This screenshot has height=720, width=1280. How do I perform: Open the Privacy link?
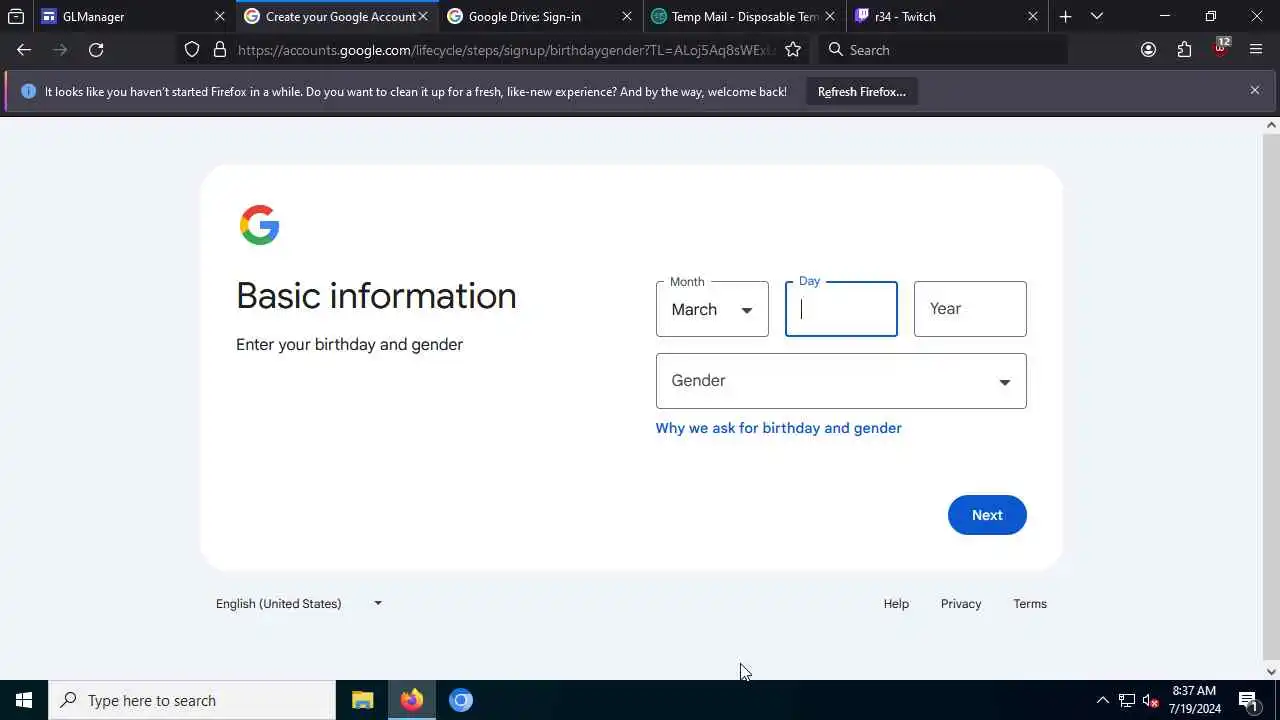pos(961,604)
